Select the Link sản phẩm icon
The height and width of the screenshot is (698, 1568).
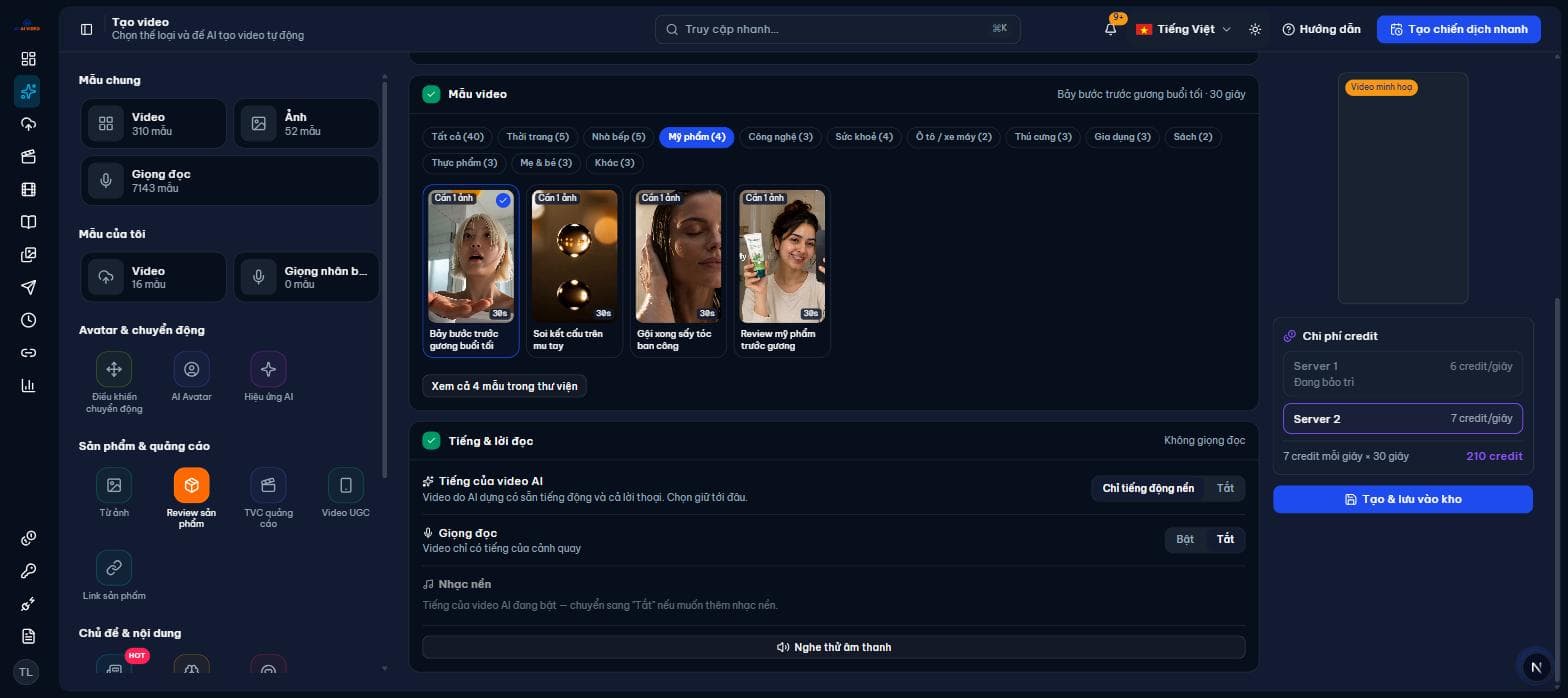click(x=114, y=568)
